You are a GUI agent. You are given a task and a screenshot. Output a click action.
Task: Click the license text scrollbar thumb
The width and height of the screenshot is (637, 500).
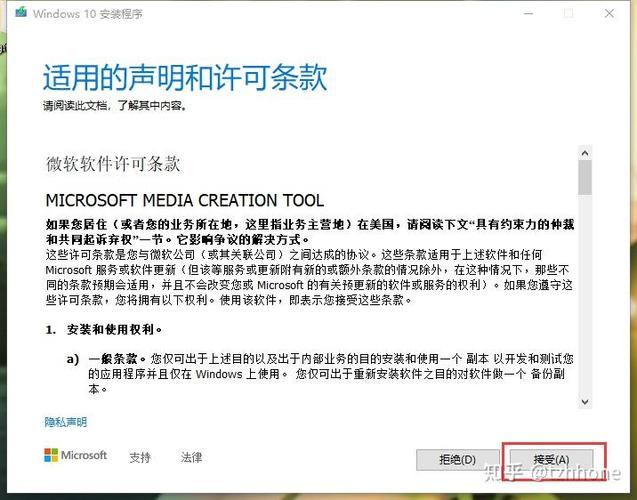[x=585, y=177]
